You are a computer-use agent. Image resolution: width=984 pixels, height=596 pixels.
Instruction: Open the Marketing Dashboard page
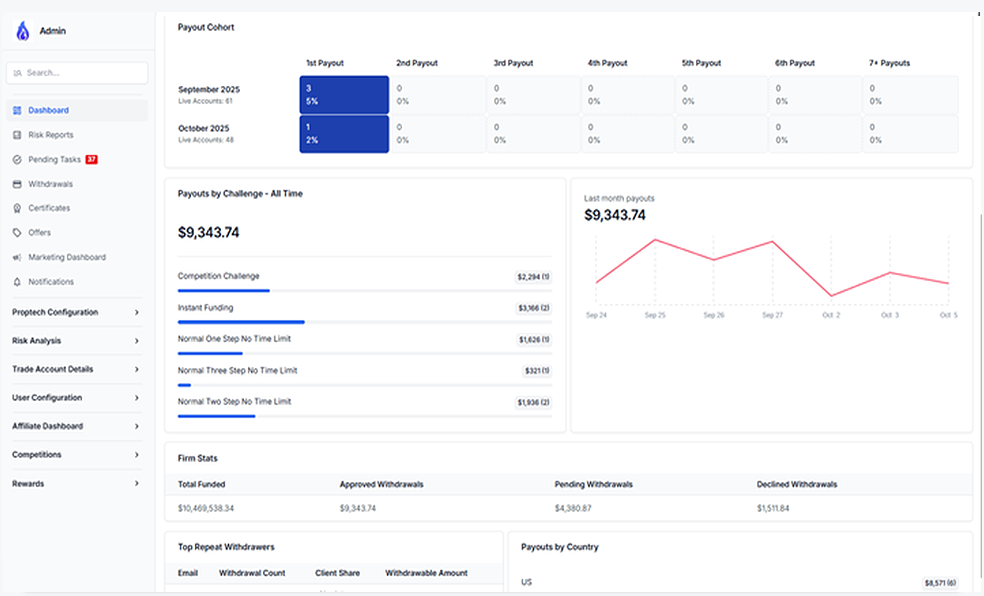(66, 257)
